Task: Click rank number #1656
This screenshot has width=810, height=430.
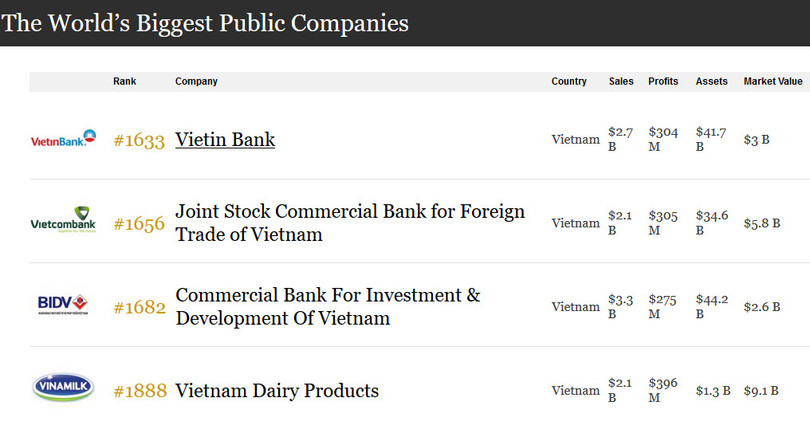Action: [x=138, y=224]
